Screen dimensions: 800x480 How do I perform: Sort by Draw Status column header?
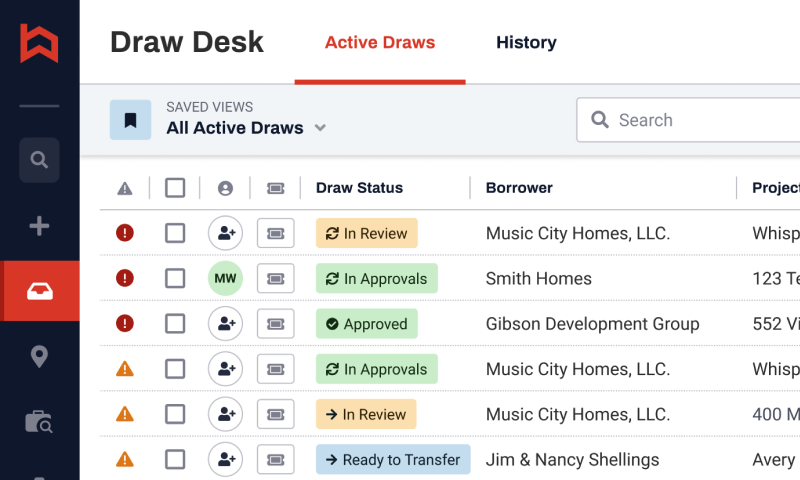(x=359, y=188)
